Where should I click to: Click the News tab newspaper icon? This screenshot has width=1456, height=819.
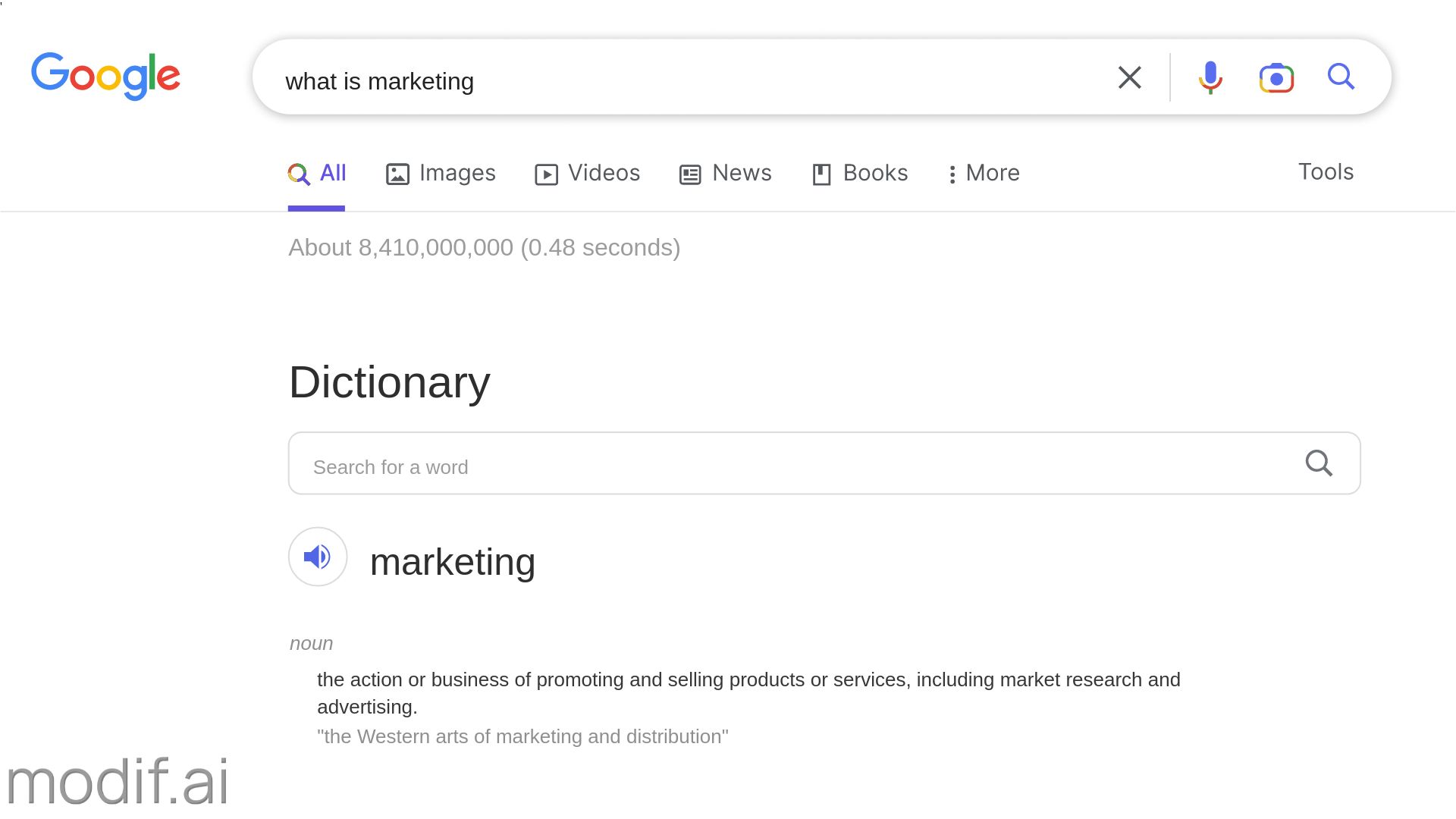point(690,174)
